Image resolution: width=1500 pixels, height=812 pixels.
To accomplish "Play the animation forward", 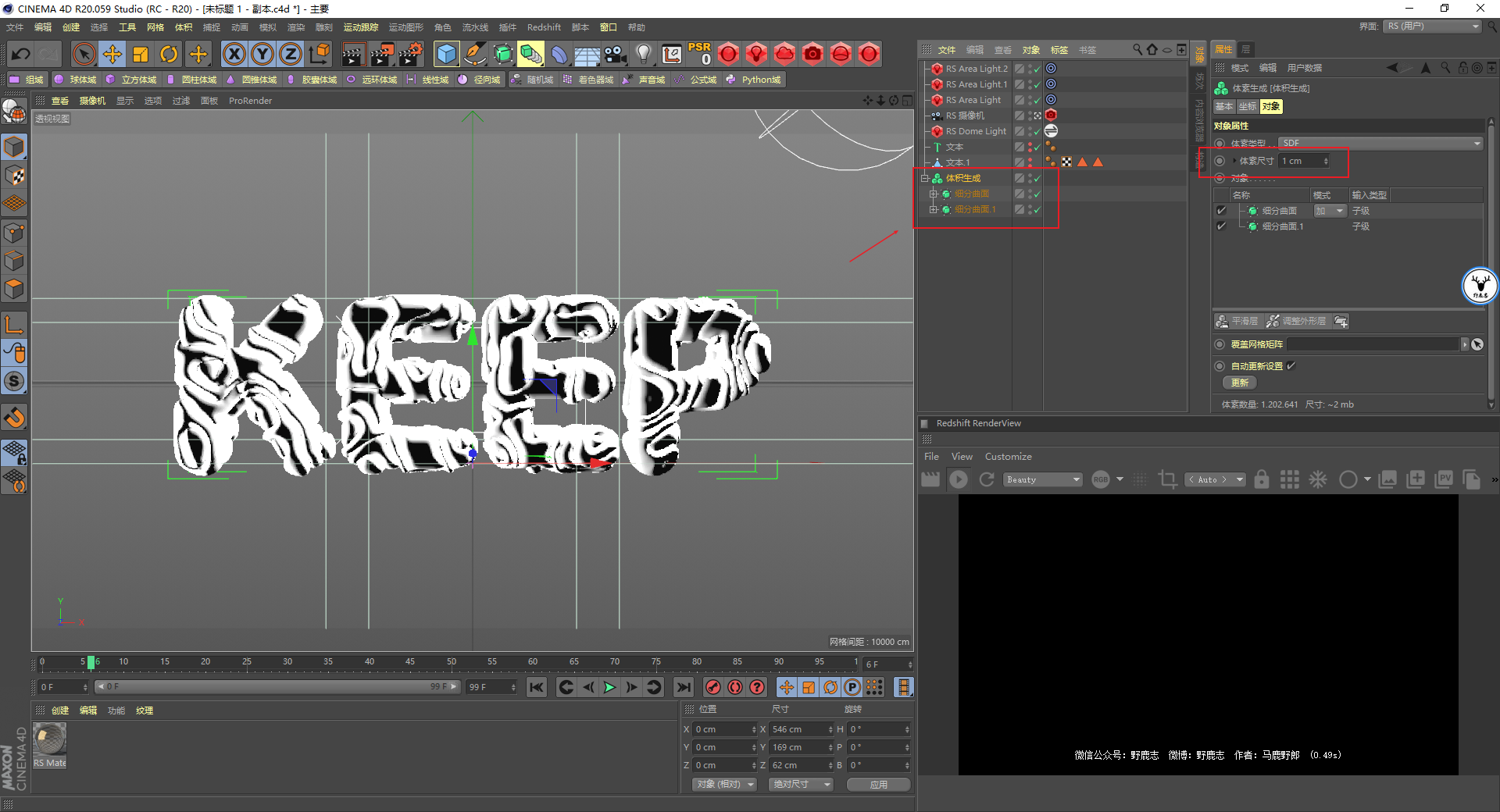I will pyautogui.click(x=609, y=687).
